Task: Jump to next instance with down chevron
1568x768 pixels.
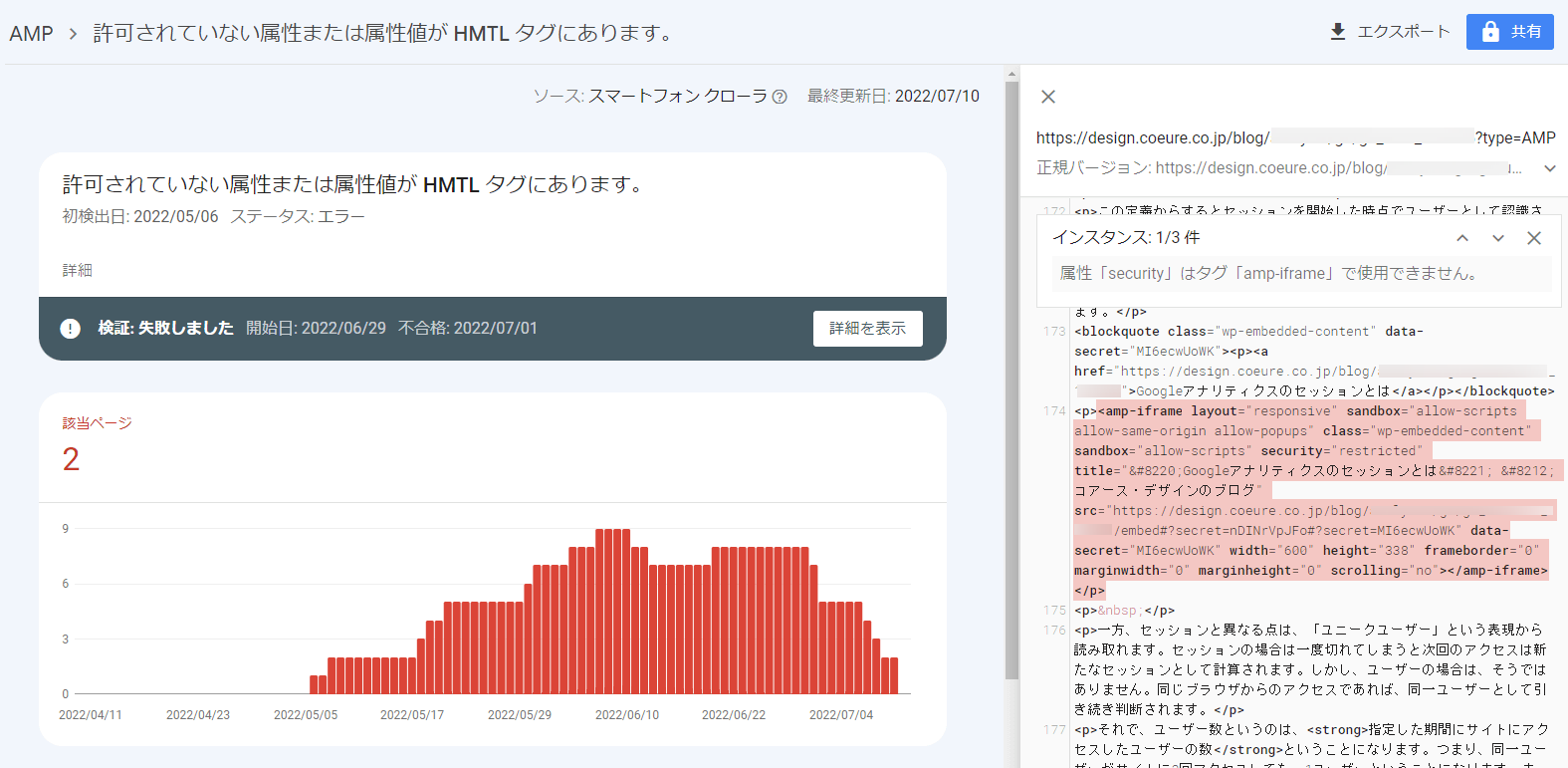Action: point(1498,238)
